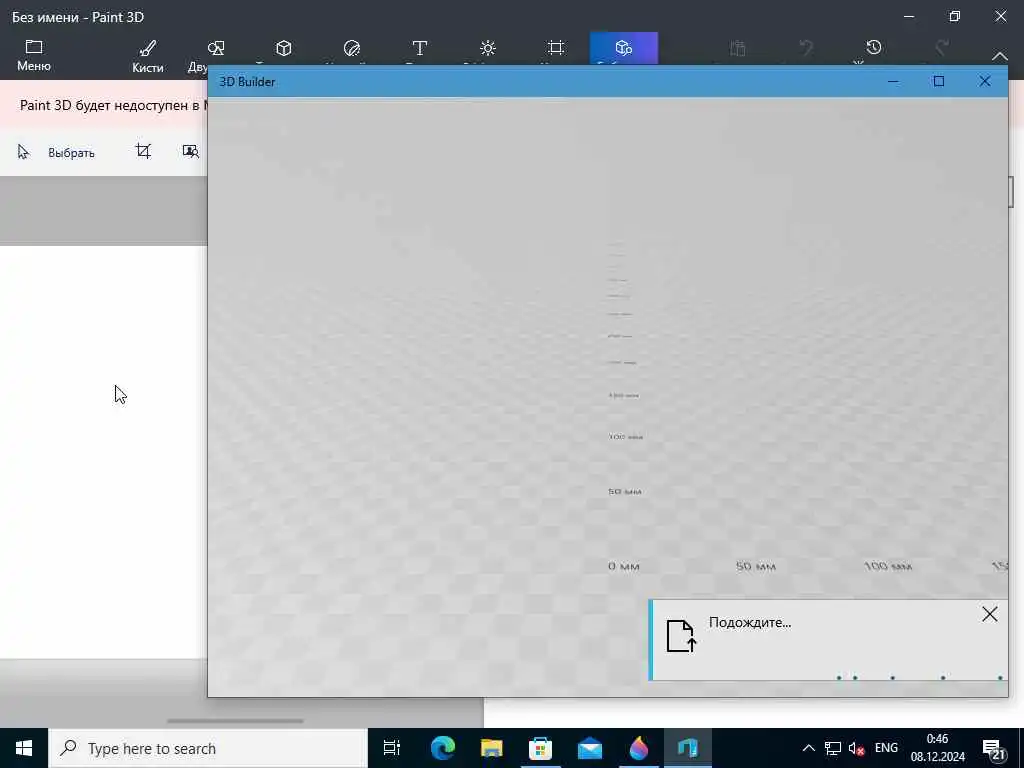
Task: Select the Magic select tool icon
Action: pyautogui.click(x=191, y=152)
